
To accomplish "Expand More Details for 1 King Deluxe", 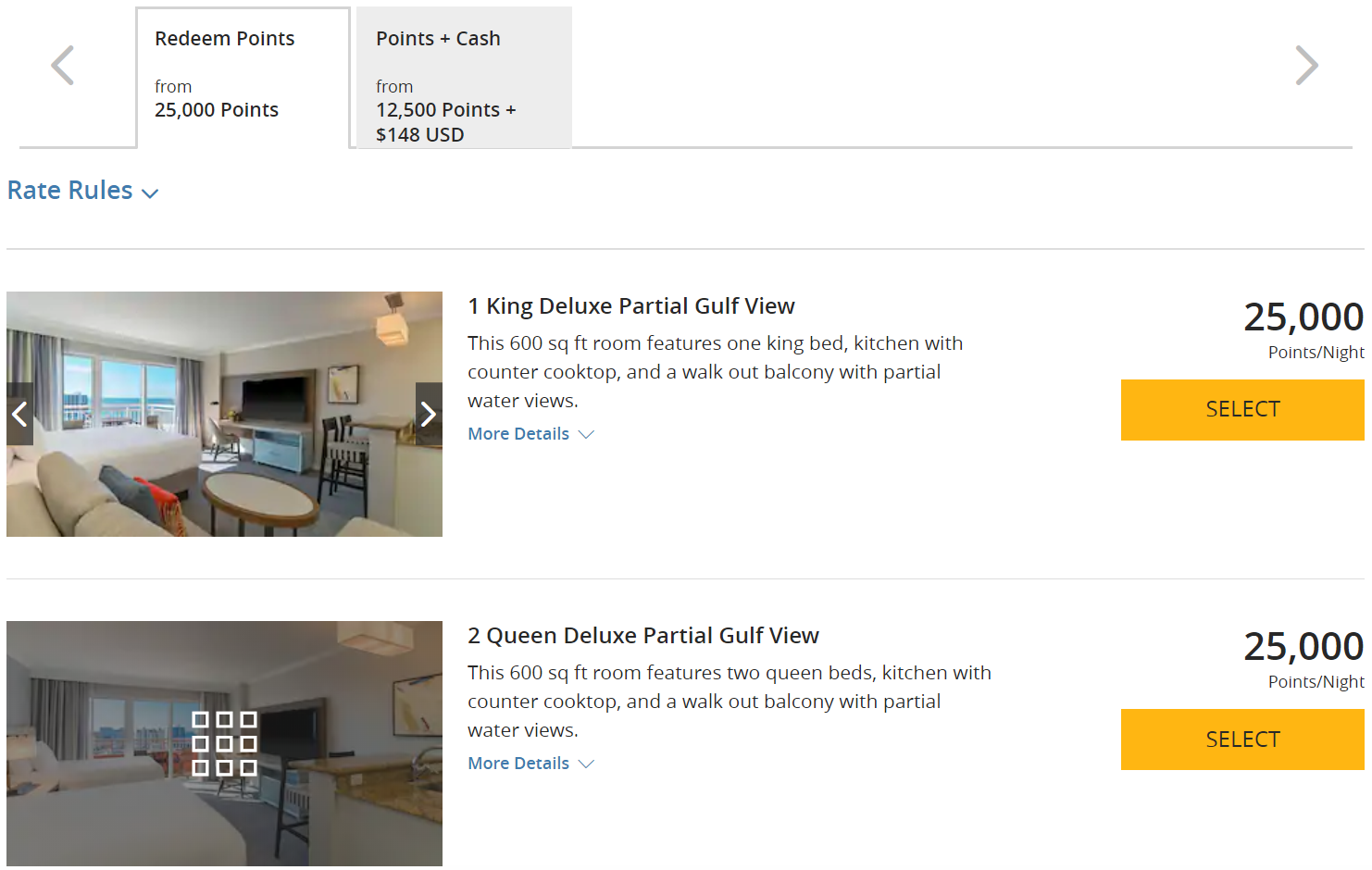I will (518, 434).
